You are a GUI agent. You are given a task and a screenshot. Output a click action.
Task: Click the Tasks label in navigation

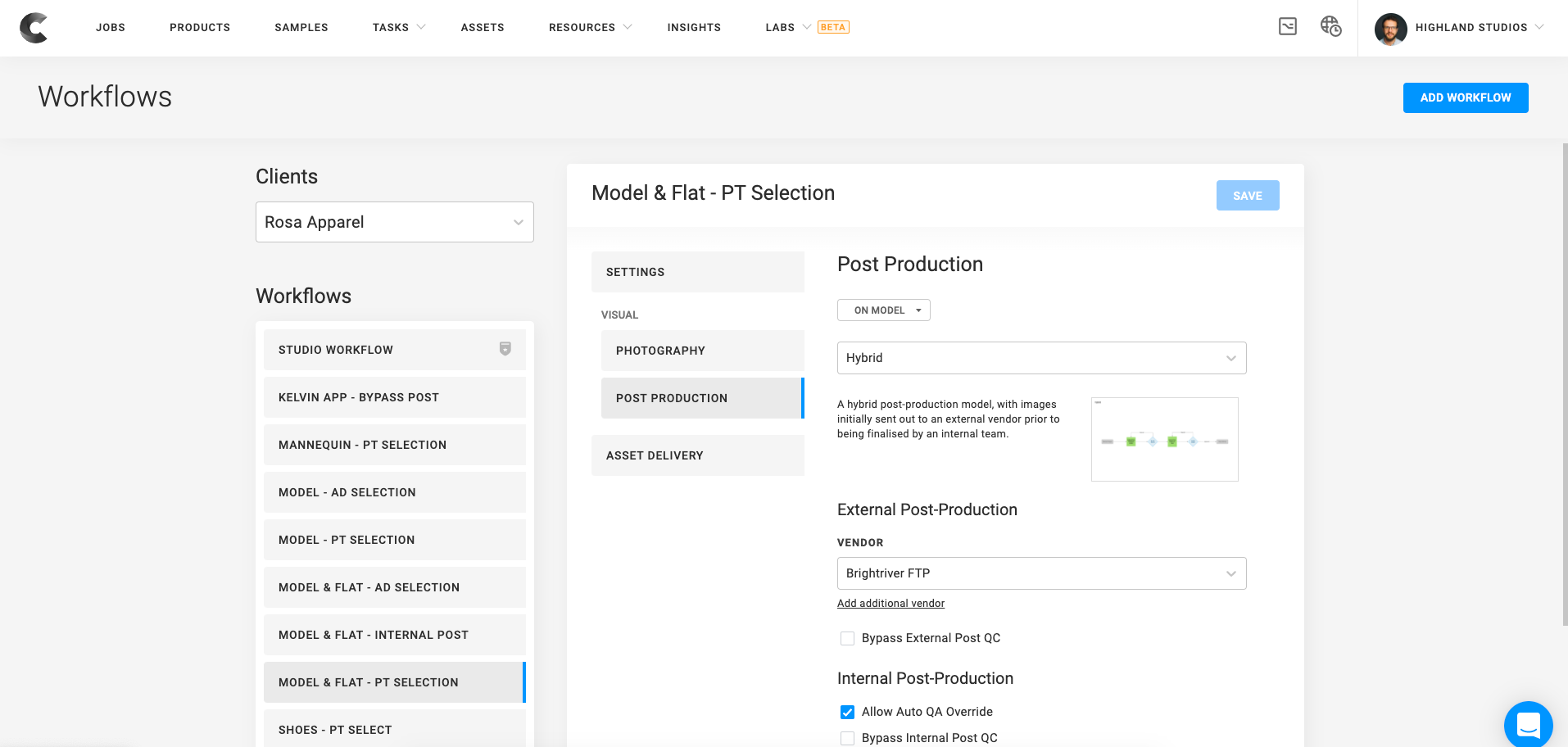(x=391, y=27)
